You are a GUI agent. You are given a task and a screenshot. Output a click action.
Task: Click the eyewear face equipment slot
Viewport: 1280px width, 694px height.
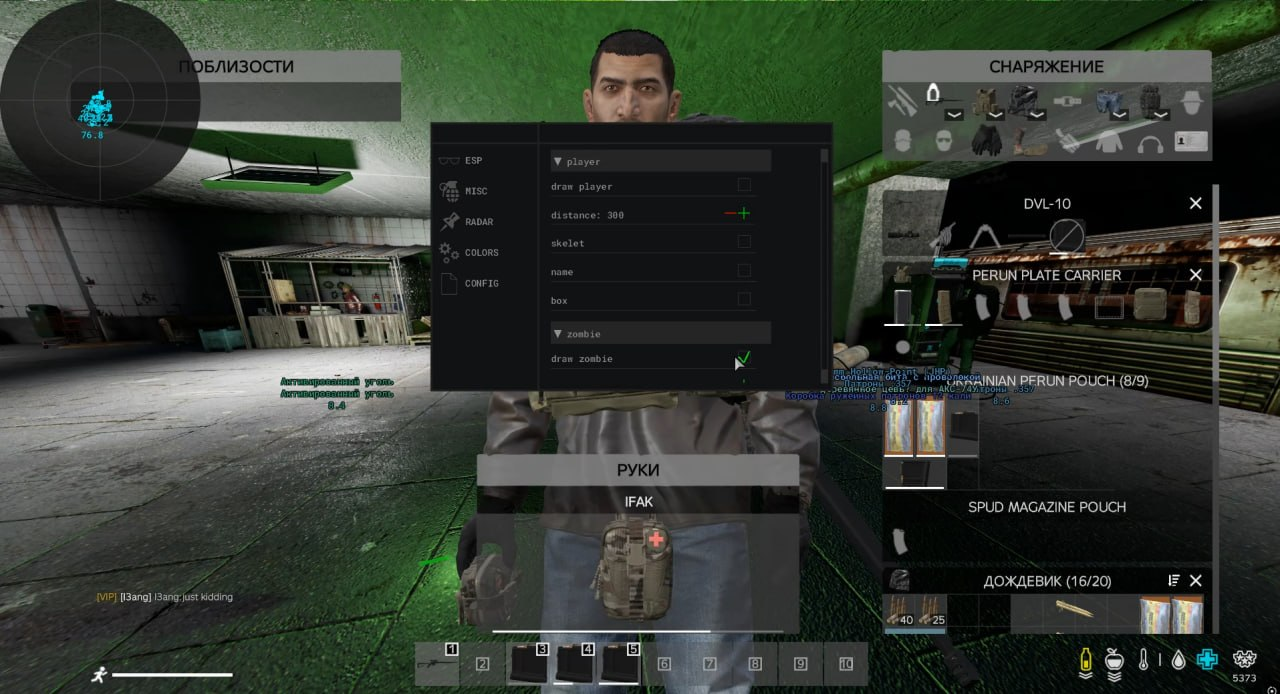pos(944,141)
